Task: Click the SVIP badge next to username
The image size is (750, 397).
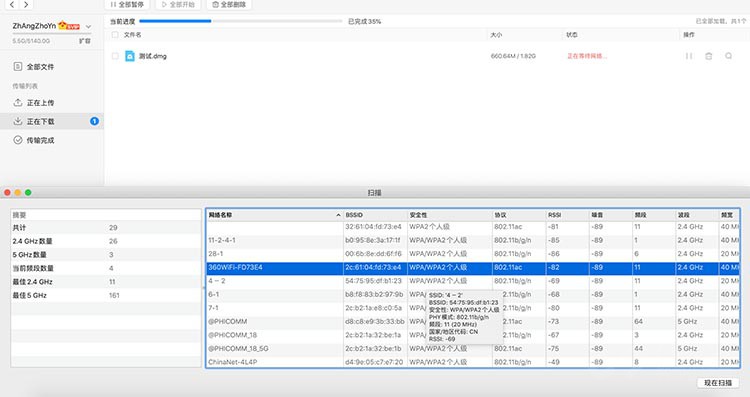Action: click(69, 26)
